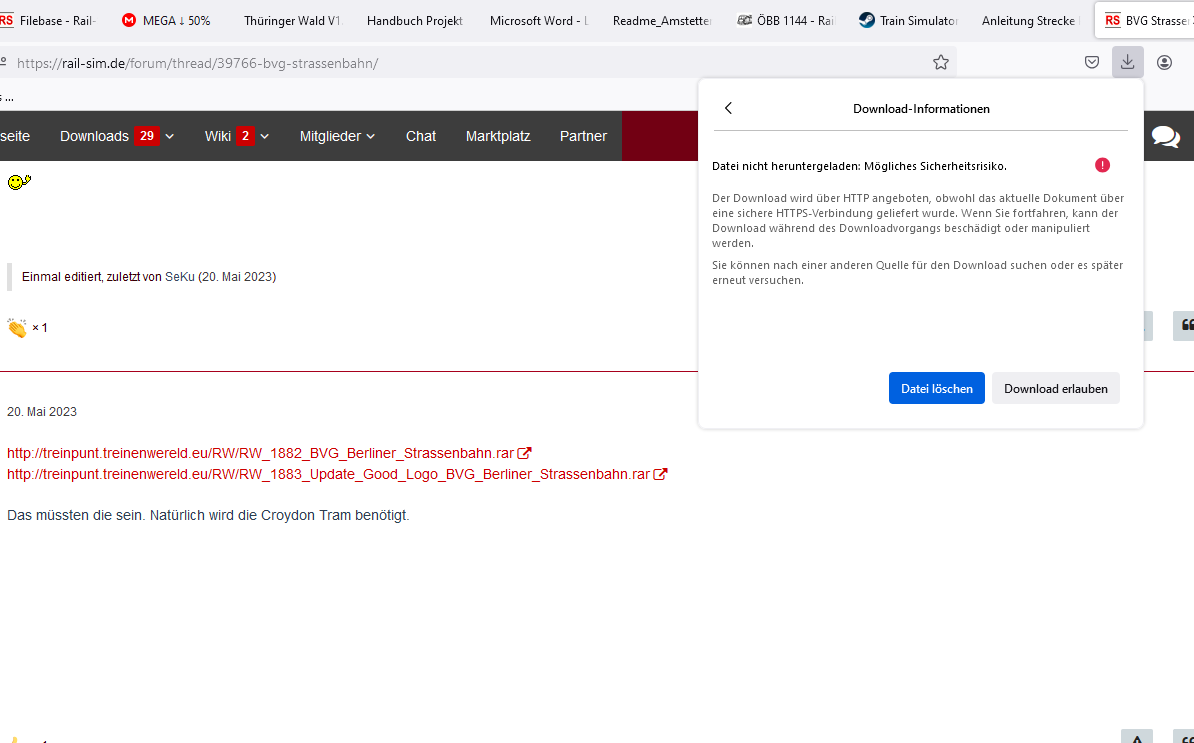Open the Chat menu item
The width and height of the screenshot is (1194, 743).
tap(420, 136)
